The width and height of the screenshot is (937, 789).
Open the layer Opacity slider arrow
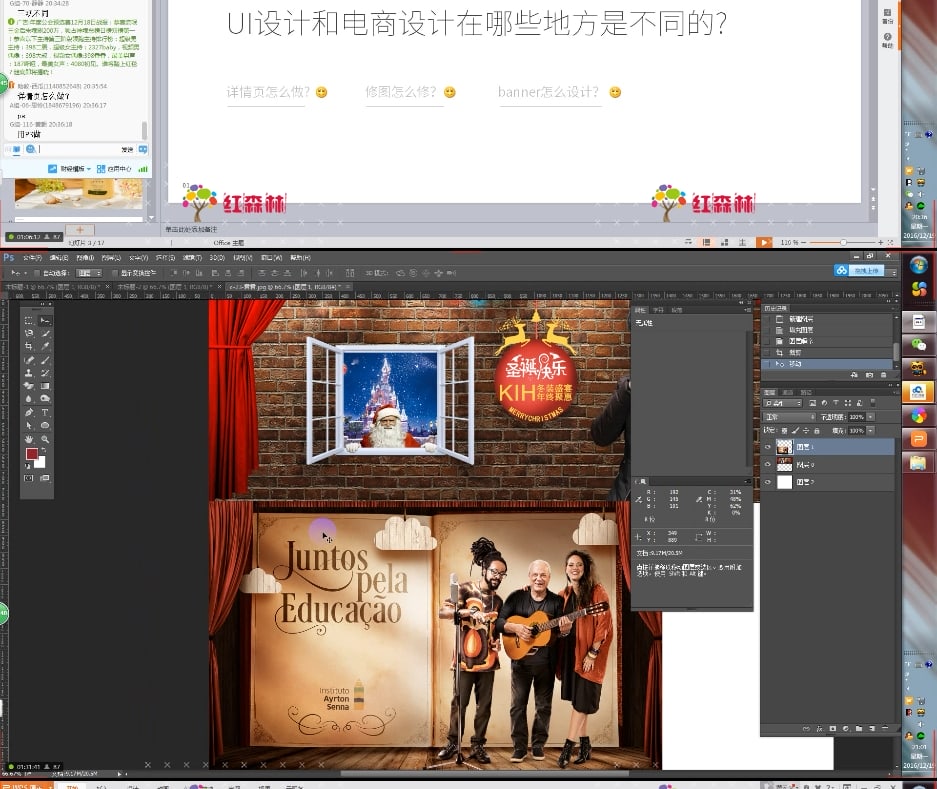click(871, 417)
